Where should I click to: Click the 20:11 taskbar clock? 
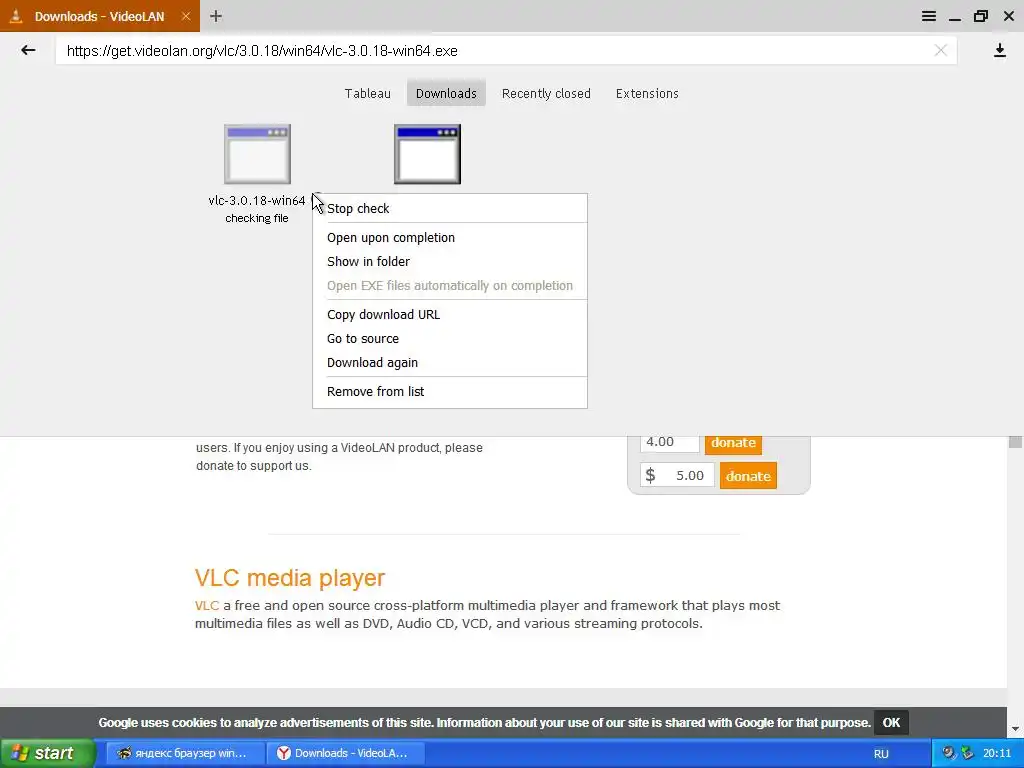997,753
